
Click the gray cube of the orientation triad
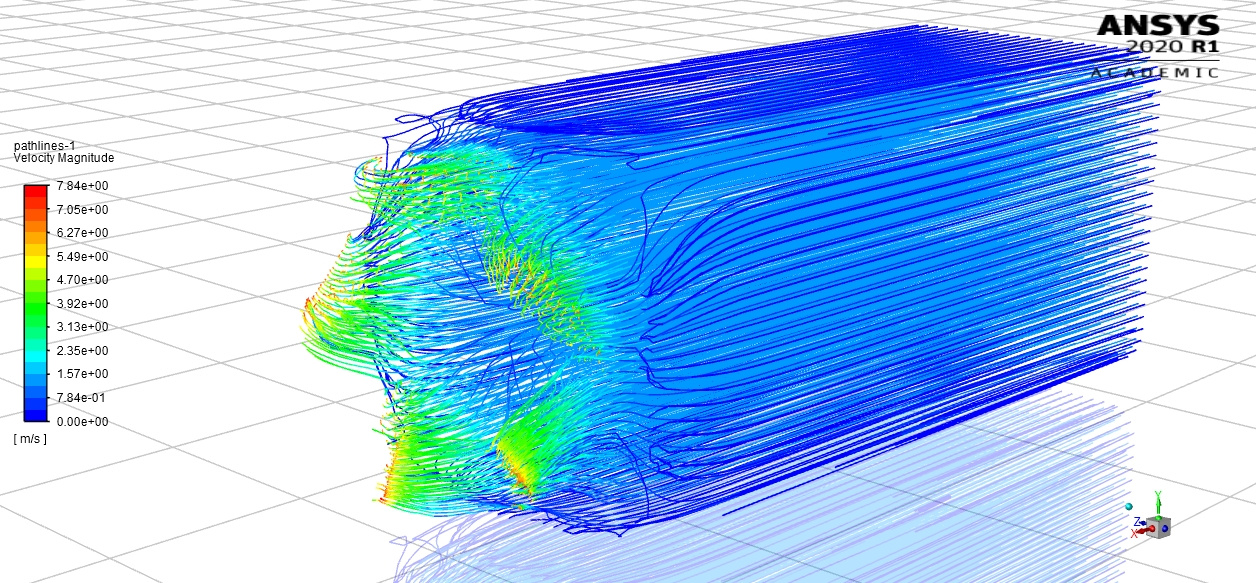coord(1158,528)
